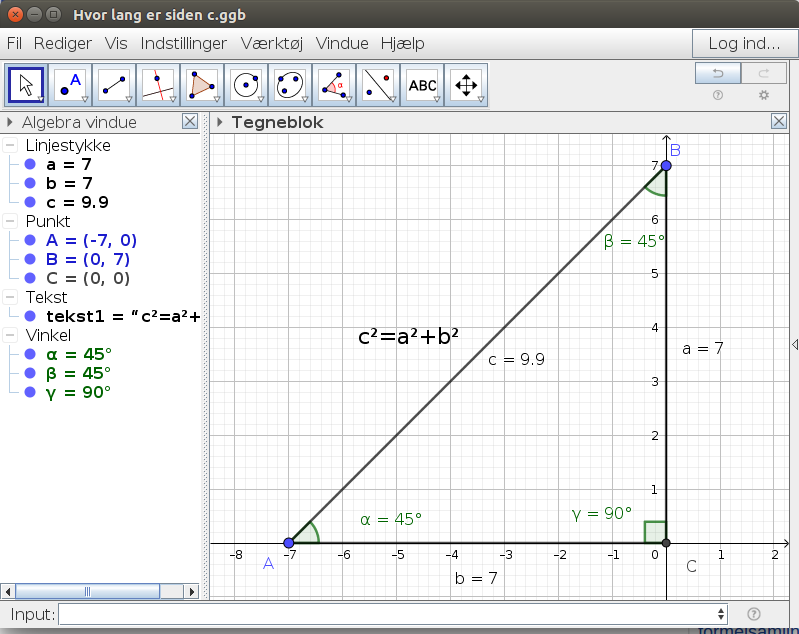This screenshot has height=634, width=799.
Task: Open the Hjælp menu
Action: pos(403,43)
